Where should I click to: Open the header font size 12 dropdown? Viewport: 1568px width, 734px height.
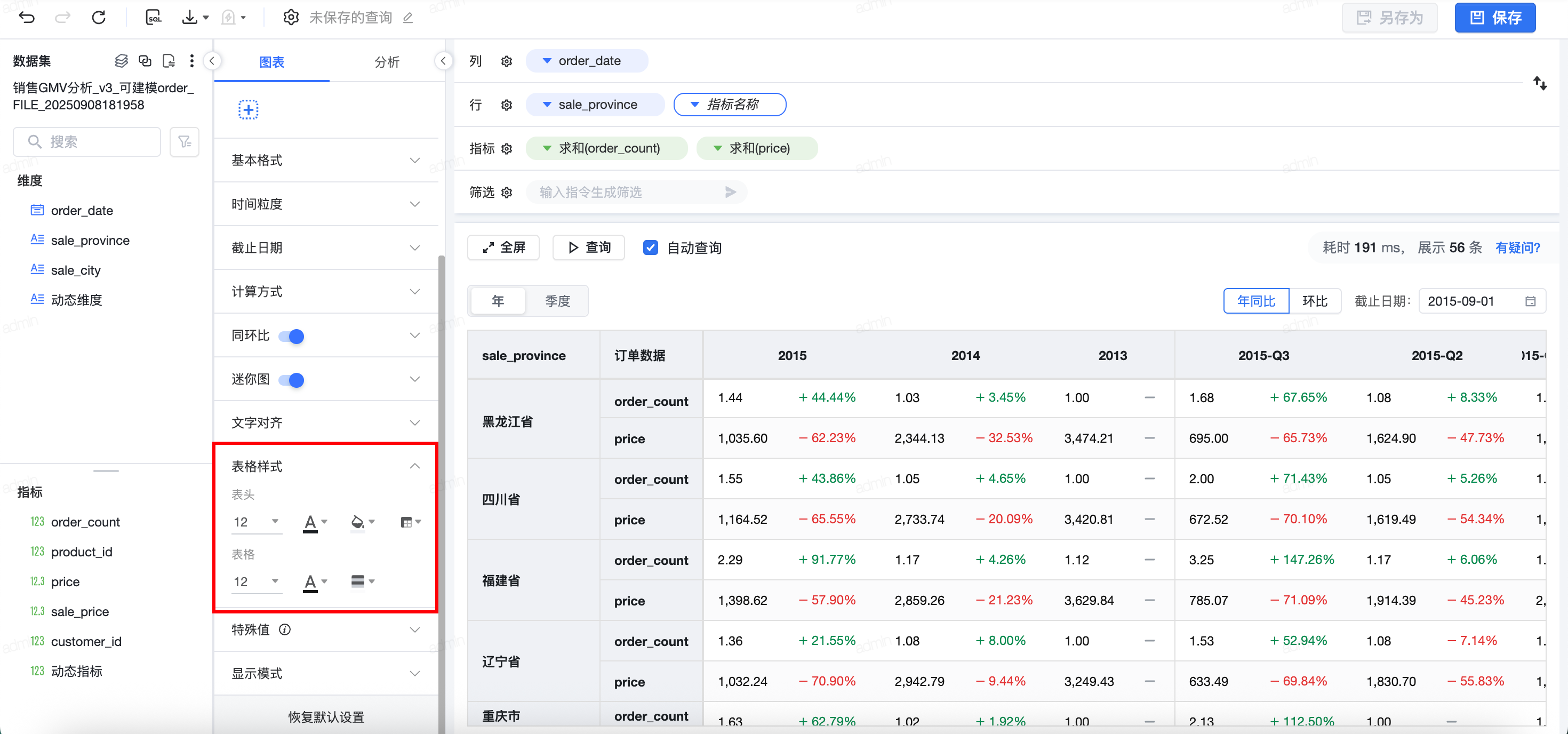[x=256, y=522]
